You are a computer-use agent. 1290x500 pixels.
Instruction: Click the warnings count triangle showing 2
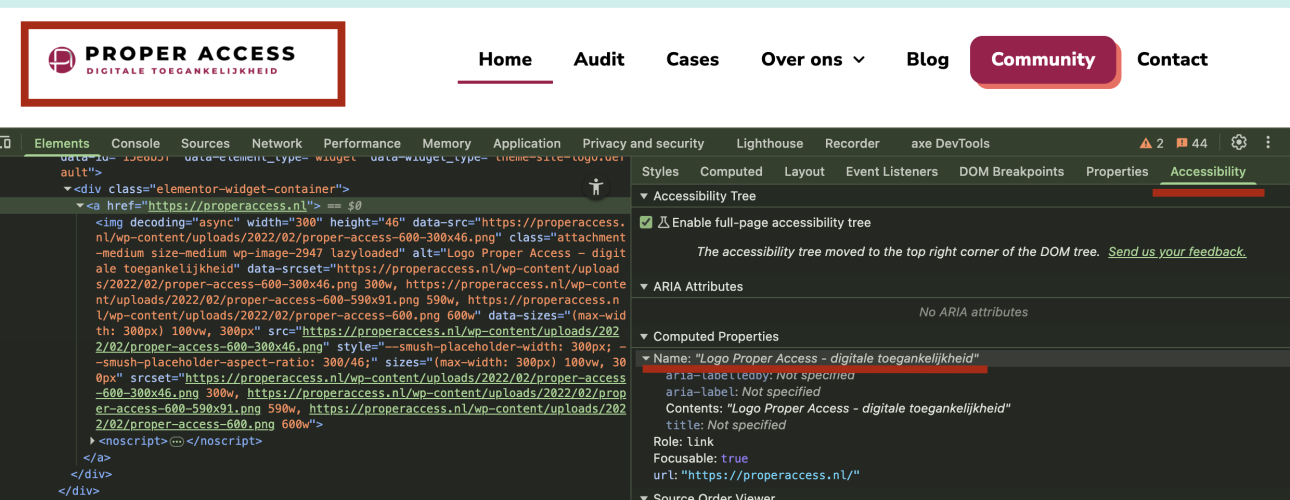(1152, 143)
